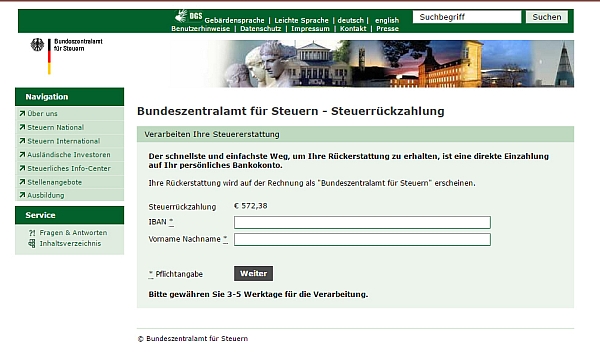This screenshot has height=363, width=600.
Task: Focus the IBAN input field
Action: coord(362,222)
